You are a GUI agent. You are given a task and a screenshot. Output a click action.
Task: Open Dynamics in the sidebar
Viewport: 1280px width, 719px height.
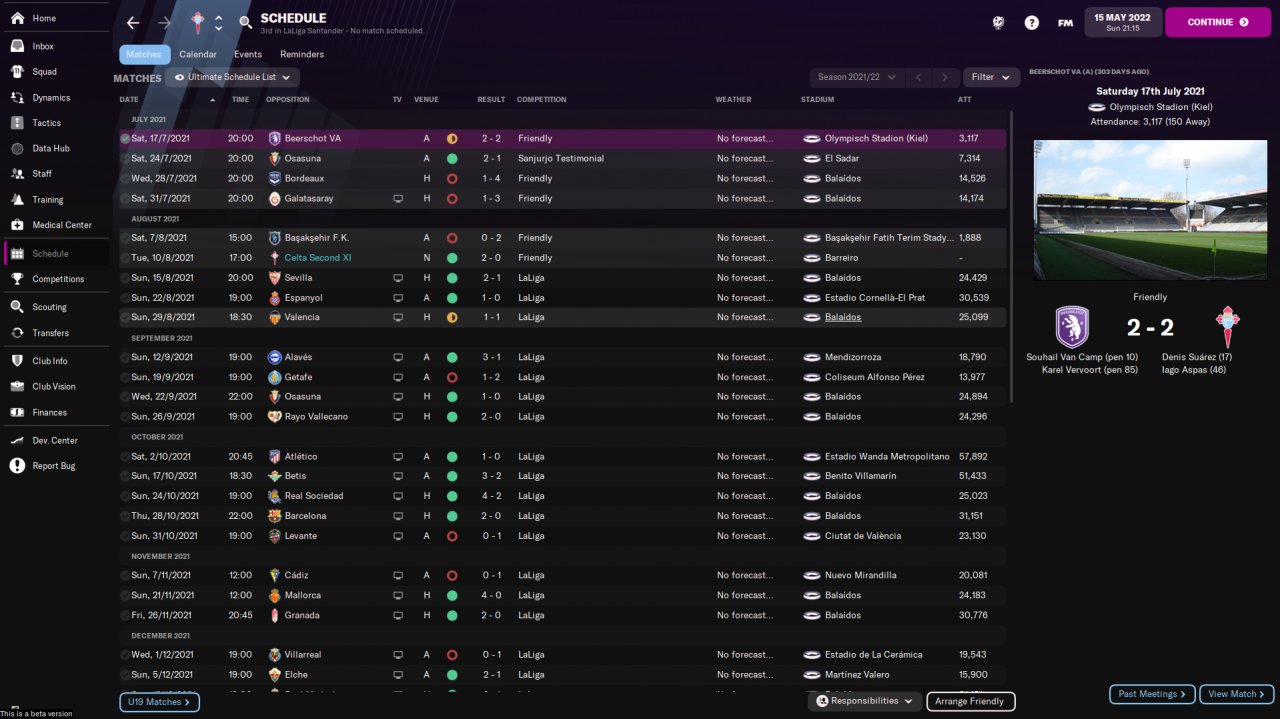coord(51,98)
